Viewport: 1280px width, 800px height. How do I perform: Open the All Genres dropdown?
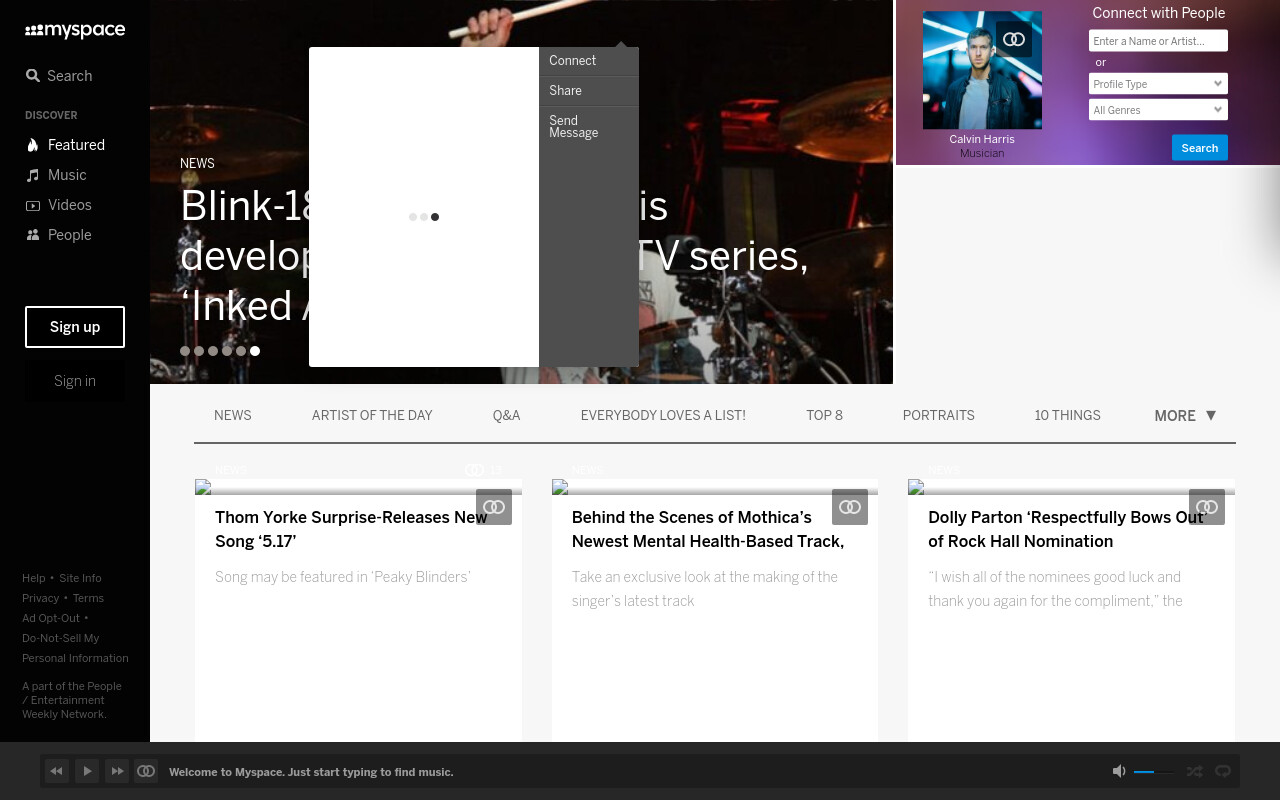(x=1158, y=110)
